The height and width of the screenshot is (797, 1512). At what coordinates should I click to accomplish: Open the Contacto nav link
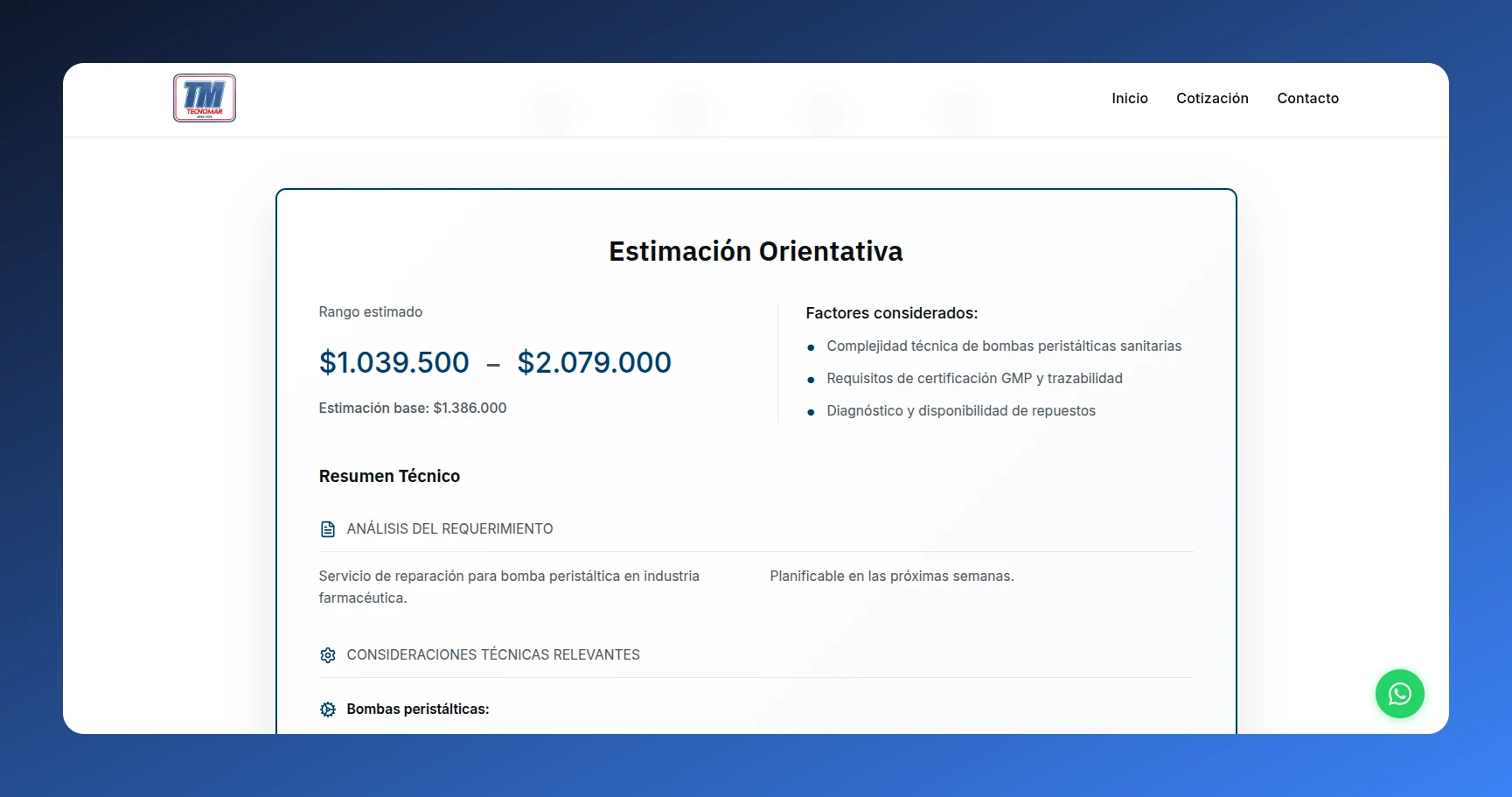coord(1307,98)
